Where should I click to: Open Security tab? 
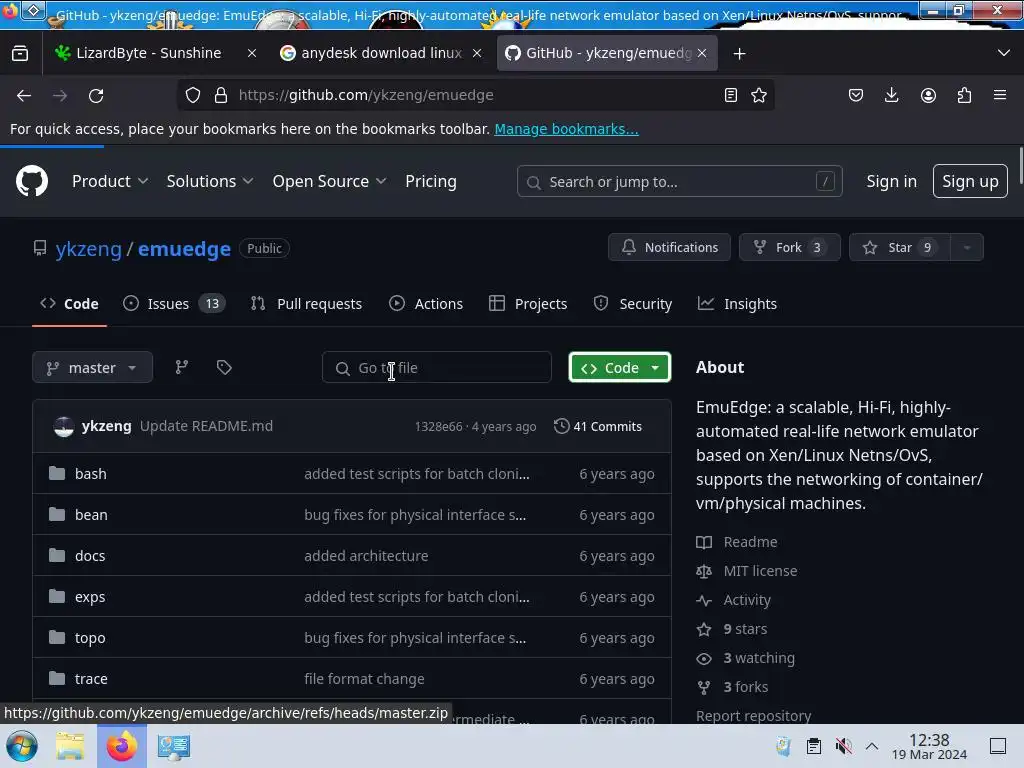coord(632,304)
